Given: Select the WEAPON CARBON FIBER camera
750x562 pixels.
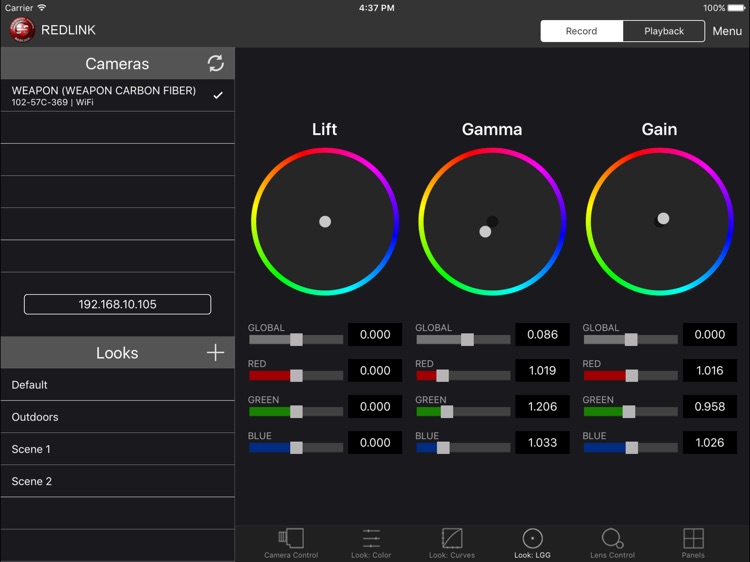Looking at the screenshot, I should coord(117,95).
